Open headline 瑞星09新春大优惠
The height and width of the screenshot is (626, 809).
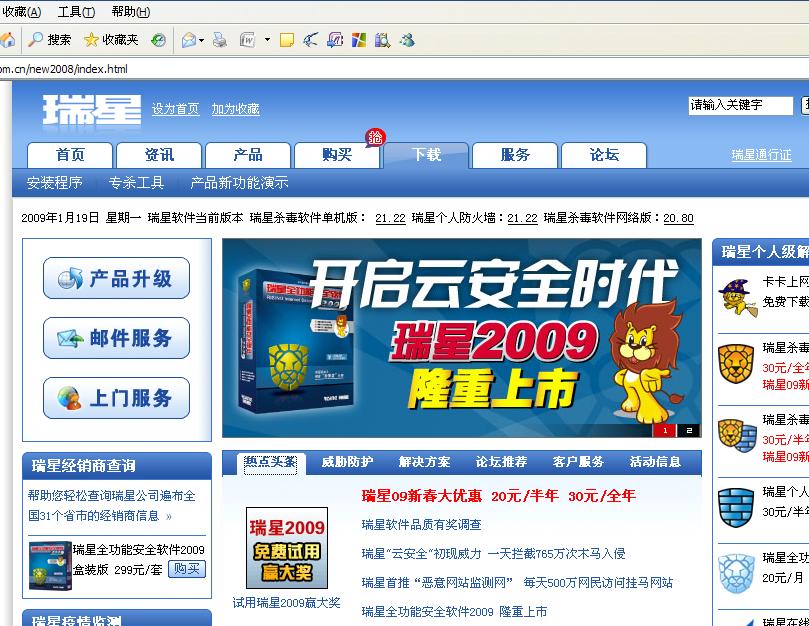(x=499, y=496)
